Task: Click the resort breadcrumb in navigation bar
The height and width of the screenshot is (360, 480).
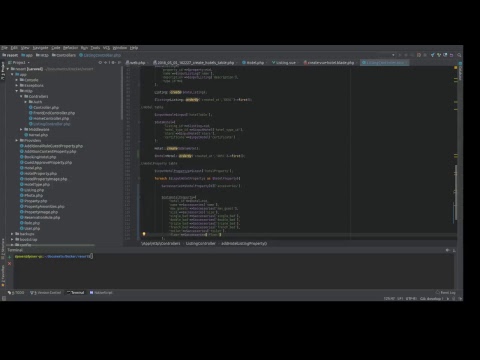Action: (10, 55)
